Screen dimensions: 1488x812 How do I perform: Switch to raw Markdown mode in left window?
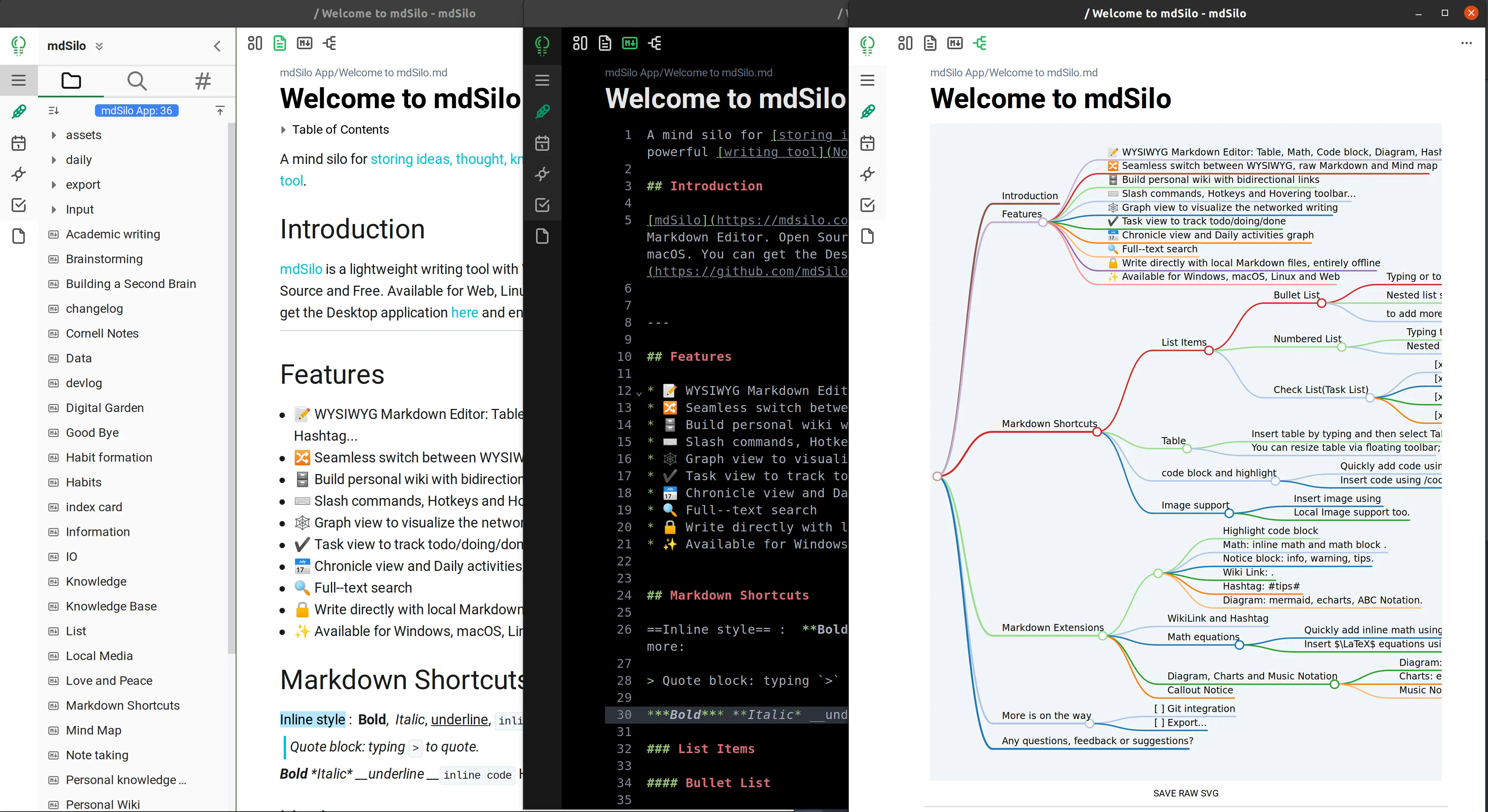304,43
